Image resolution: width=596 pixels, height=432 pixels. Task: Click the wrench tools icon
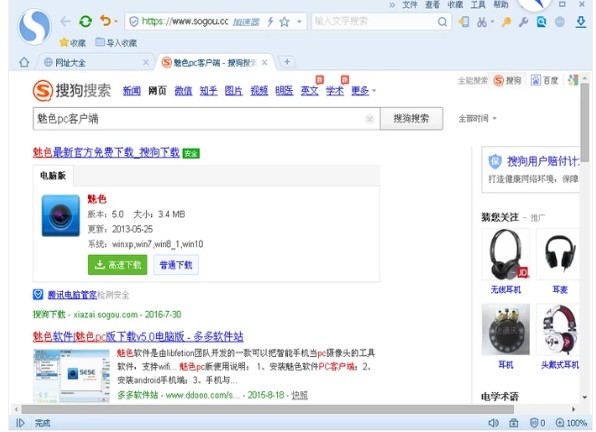(523, 22)
